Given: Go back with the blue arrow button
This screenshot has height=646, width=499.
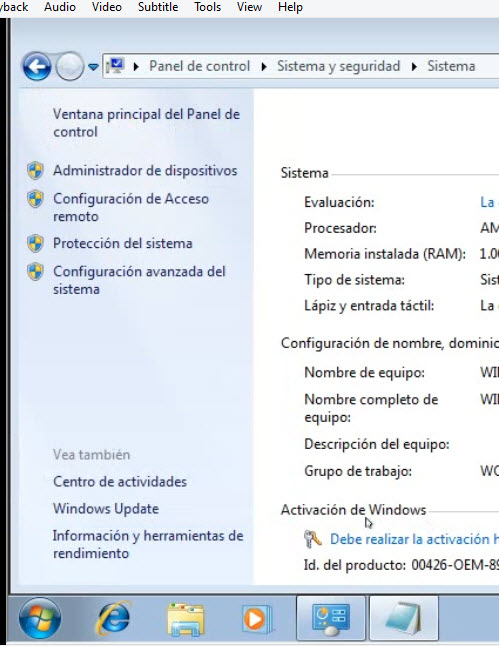Looking at the screenshot, I should coord(37,66).
